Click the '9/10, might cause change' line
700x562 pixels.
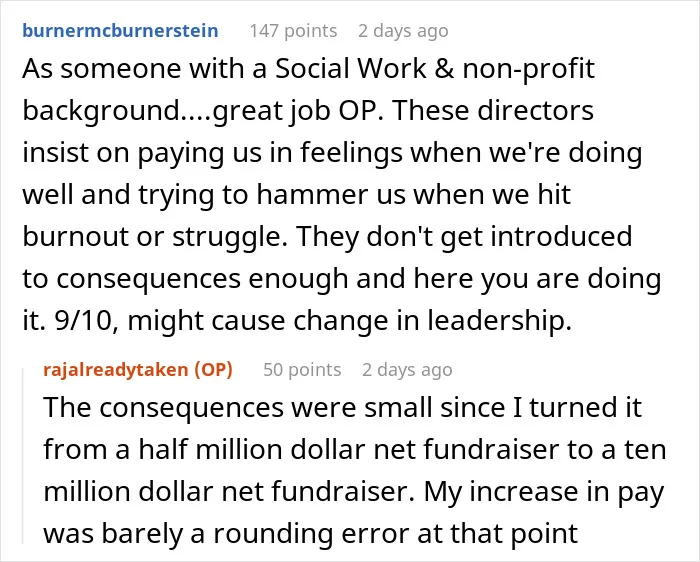[x=297, y=321]
